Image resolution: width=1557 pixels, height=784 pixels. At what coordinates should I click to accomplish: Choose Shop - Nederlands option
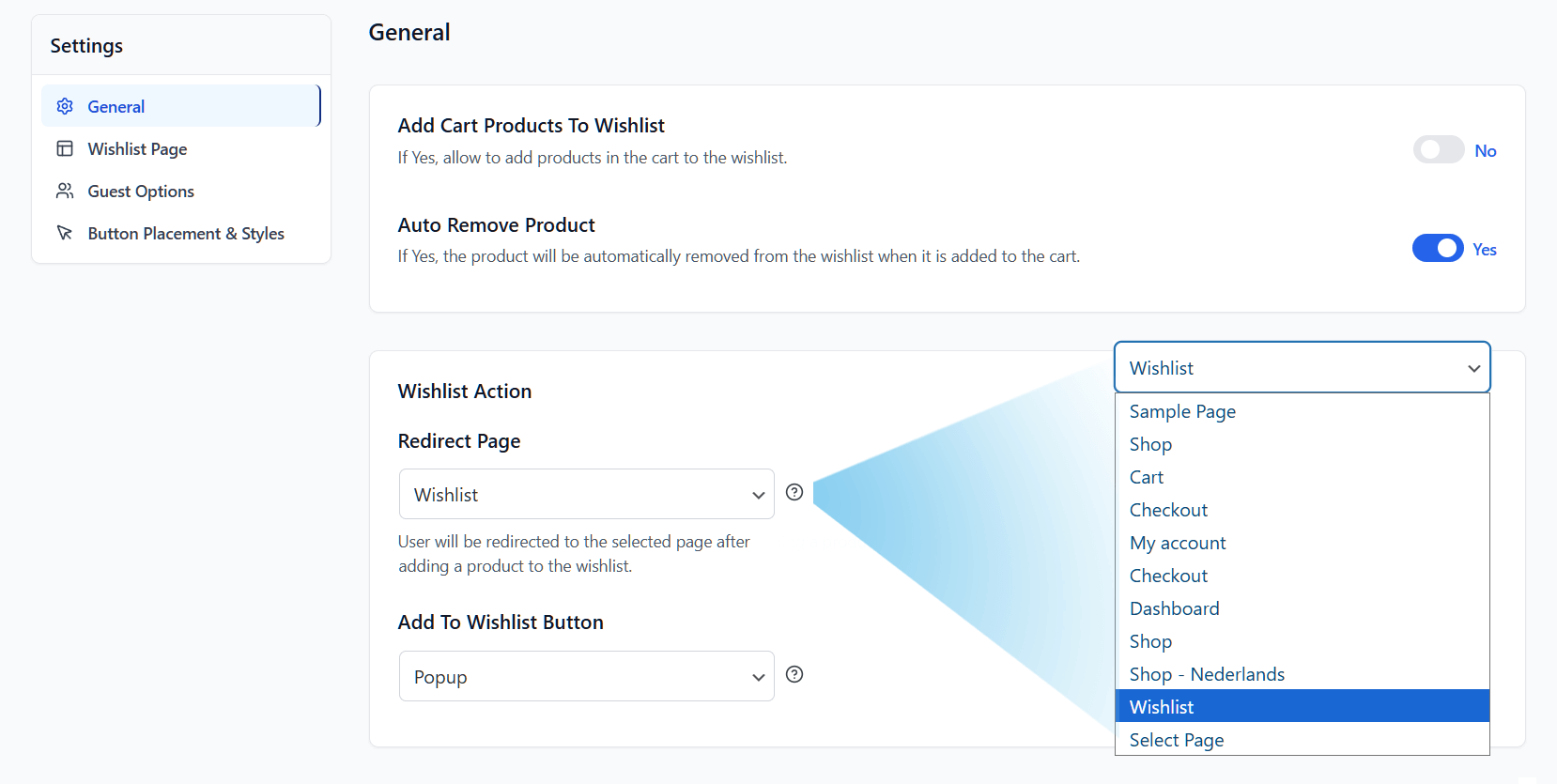[x=1207, y=674]
